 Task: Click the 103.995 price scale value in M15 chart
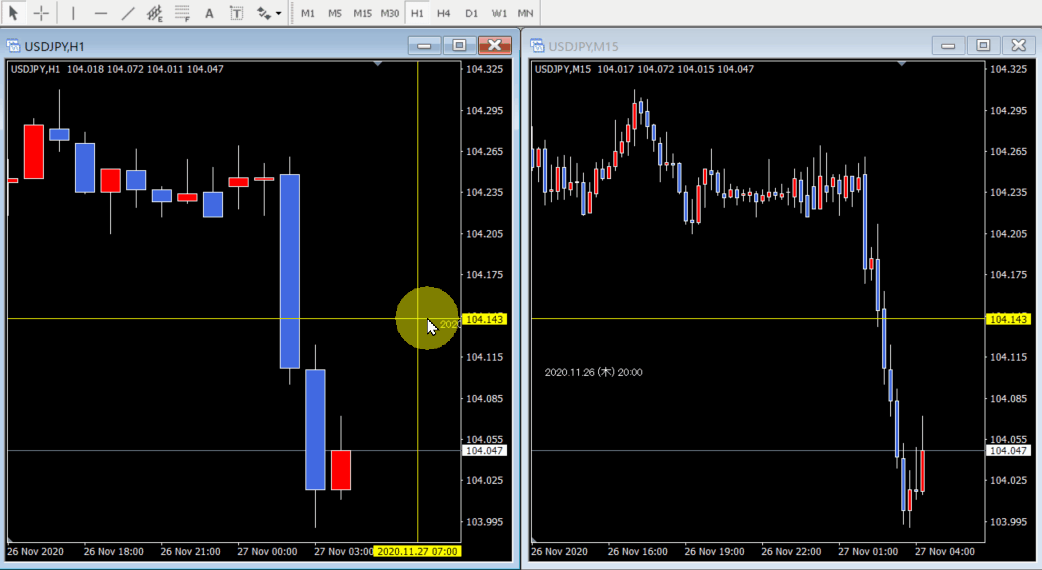pos(1008,522)
